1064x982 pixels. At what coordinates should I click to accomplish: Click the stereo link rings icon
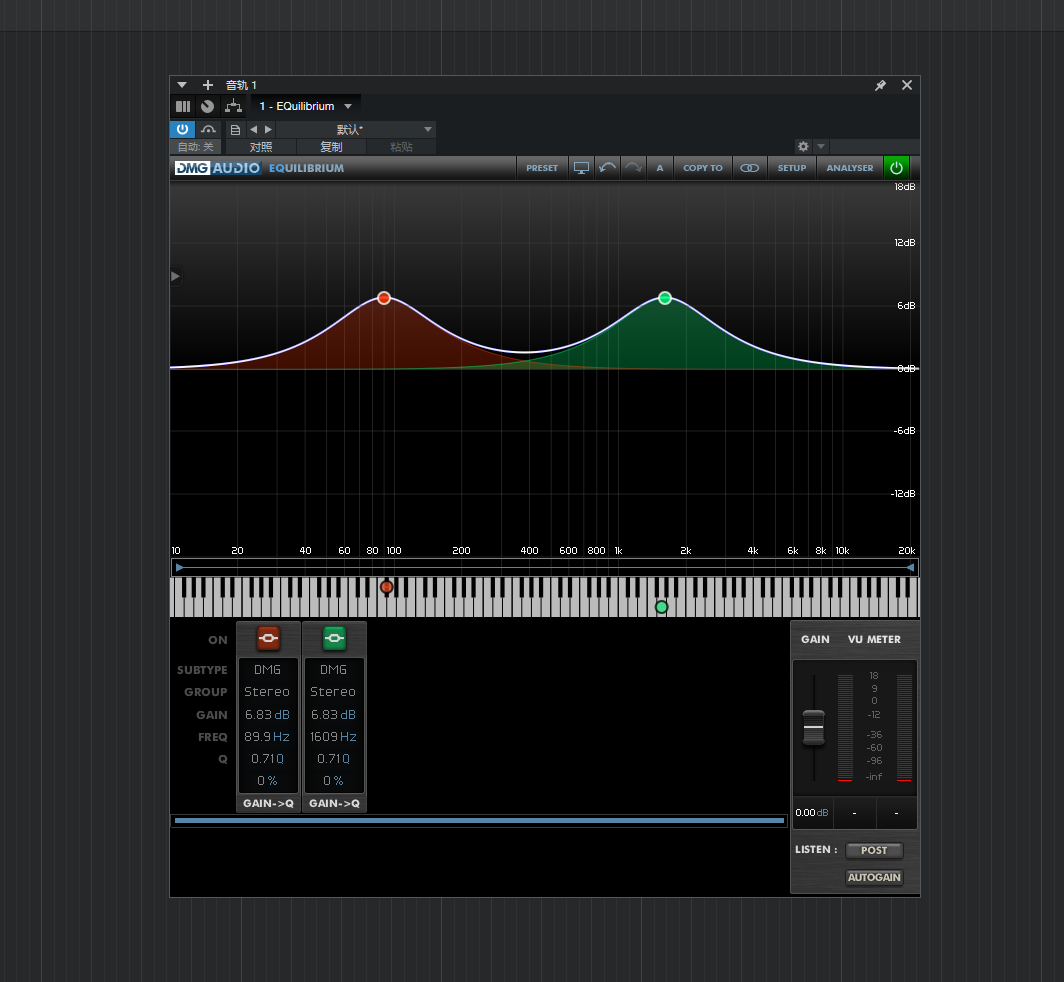point(749,168)
